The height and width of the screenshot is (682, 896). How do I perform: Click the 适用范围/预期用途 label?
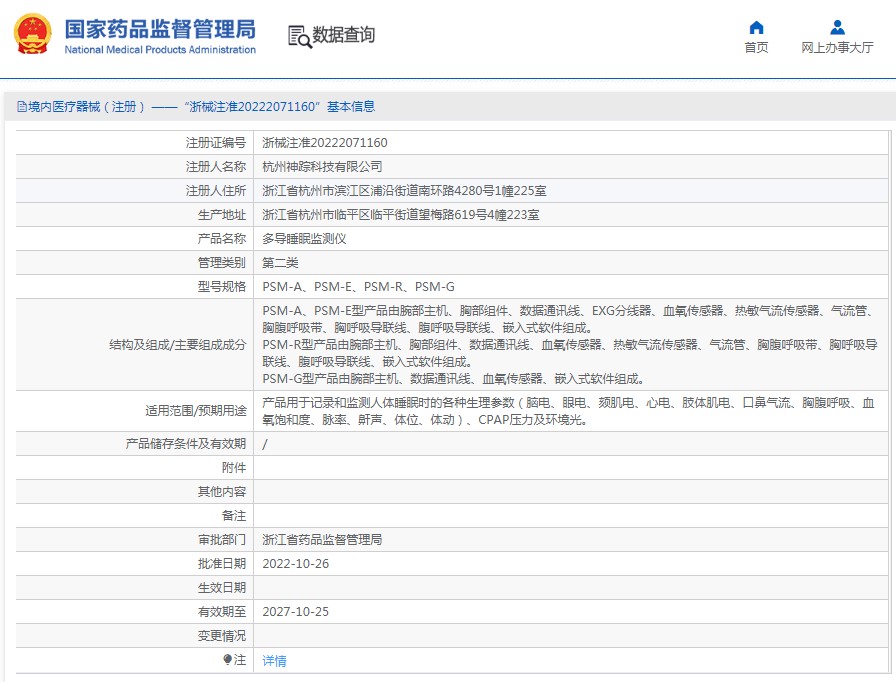tap(195, 411)
